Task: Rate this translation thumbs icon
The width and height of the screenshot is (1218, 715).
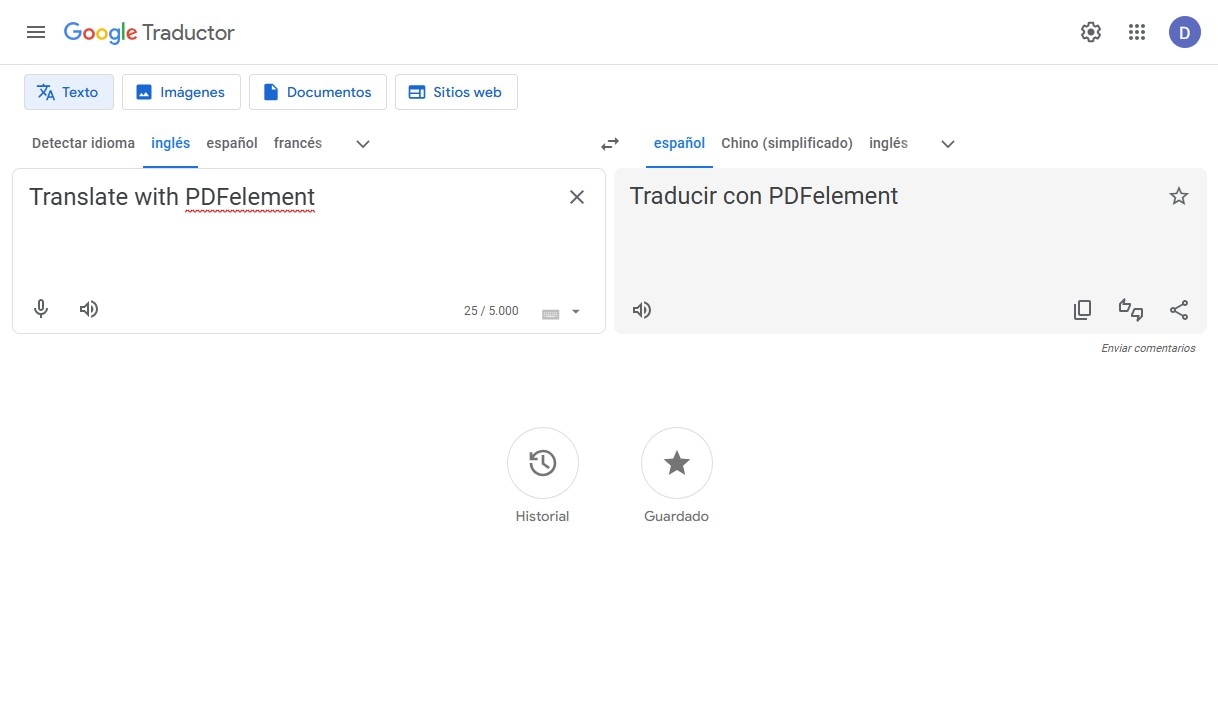Action: coord(1131,310)
